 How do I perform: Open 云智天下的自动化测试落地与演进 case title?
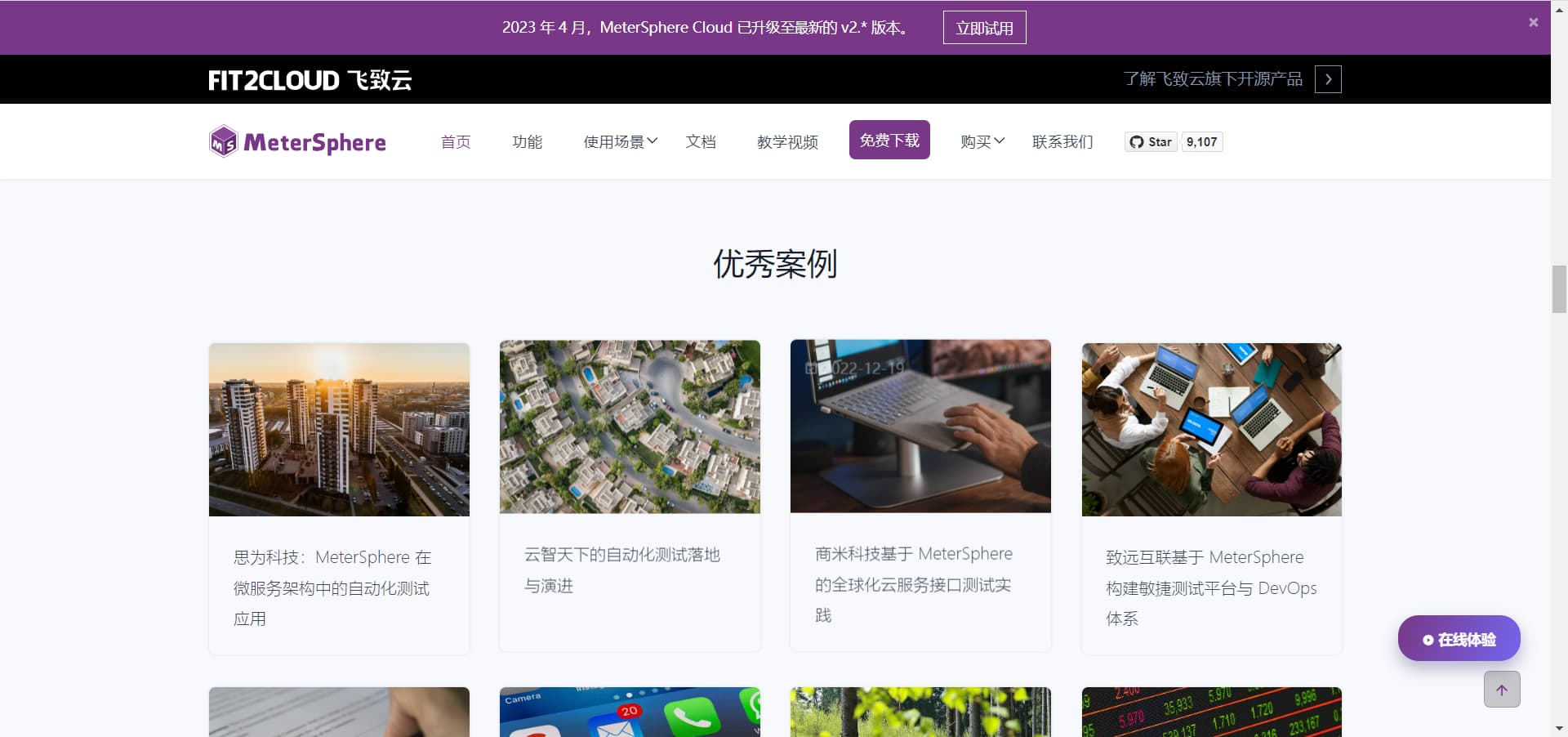click(622, 570)
